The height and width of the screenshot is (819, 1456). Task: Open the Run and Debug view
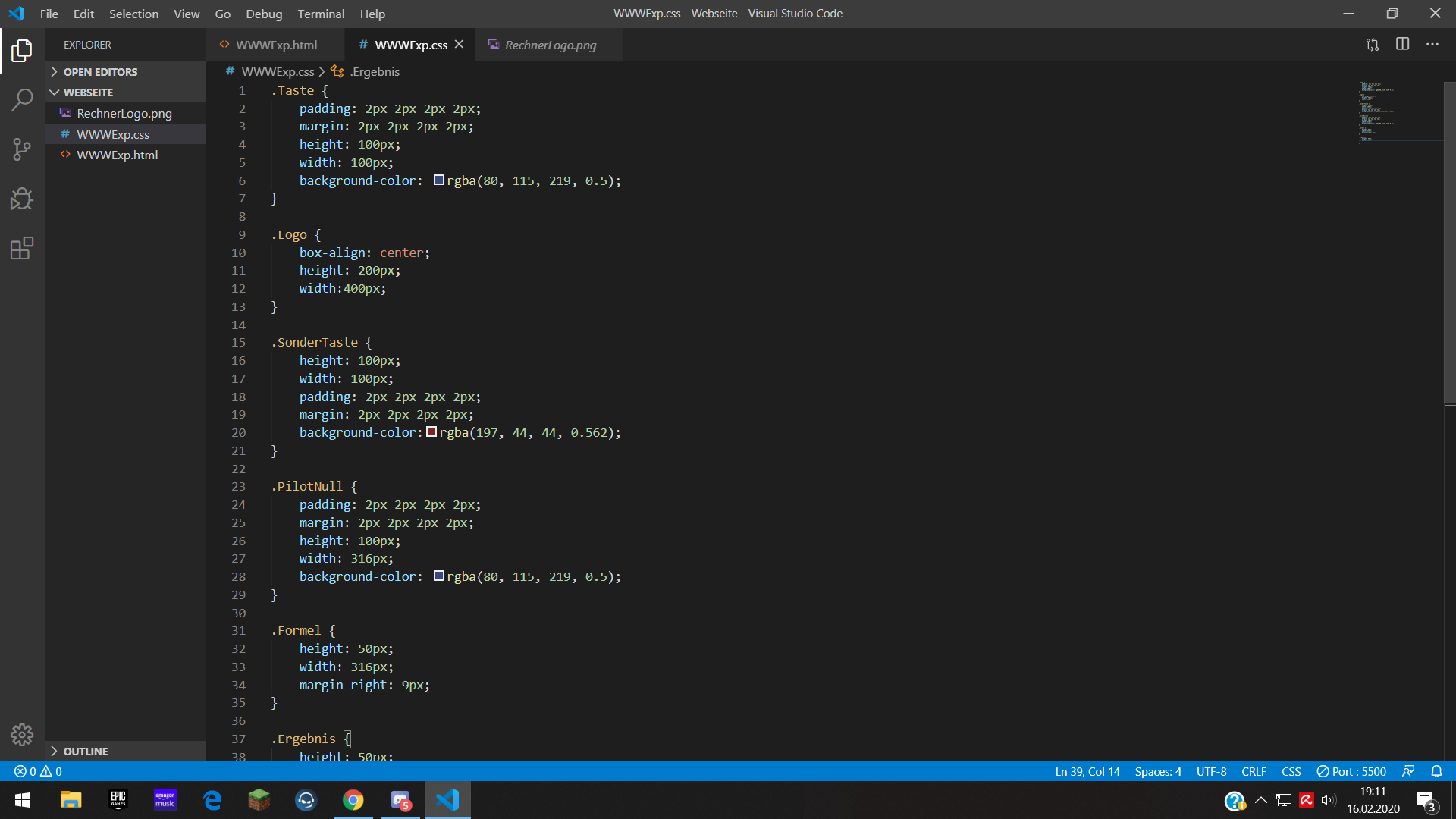pos(22,199)
